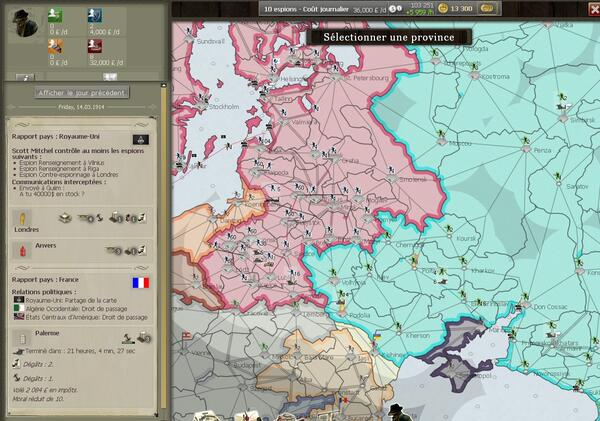Select Valmiera province on the map
This screenshot has width=600, height=421.
click(284, 122)
